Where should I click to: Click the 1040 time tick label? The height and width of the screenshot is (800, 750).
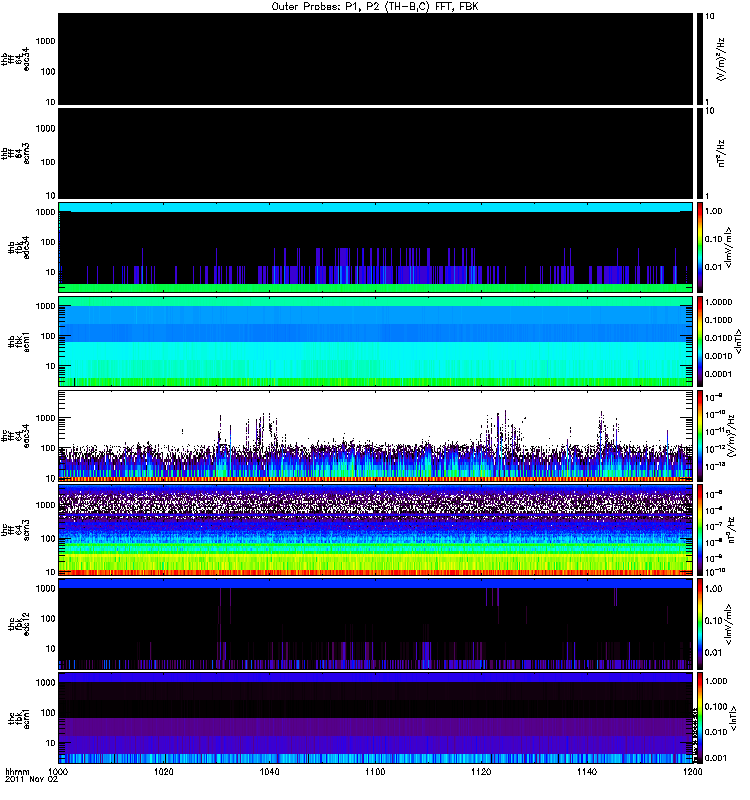[x=270, y=773]
